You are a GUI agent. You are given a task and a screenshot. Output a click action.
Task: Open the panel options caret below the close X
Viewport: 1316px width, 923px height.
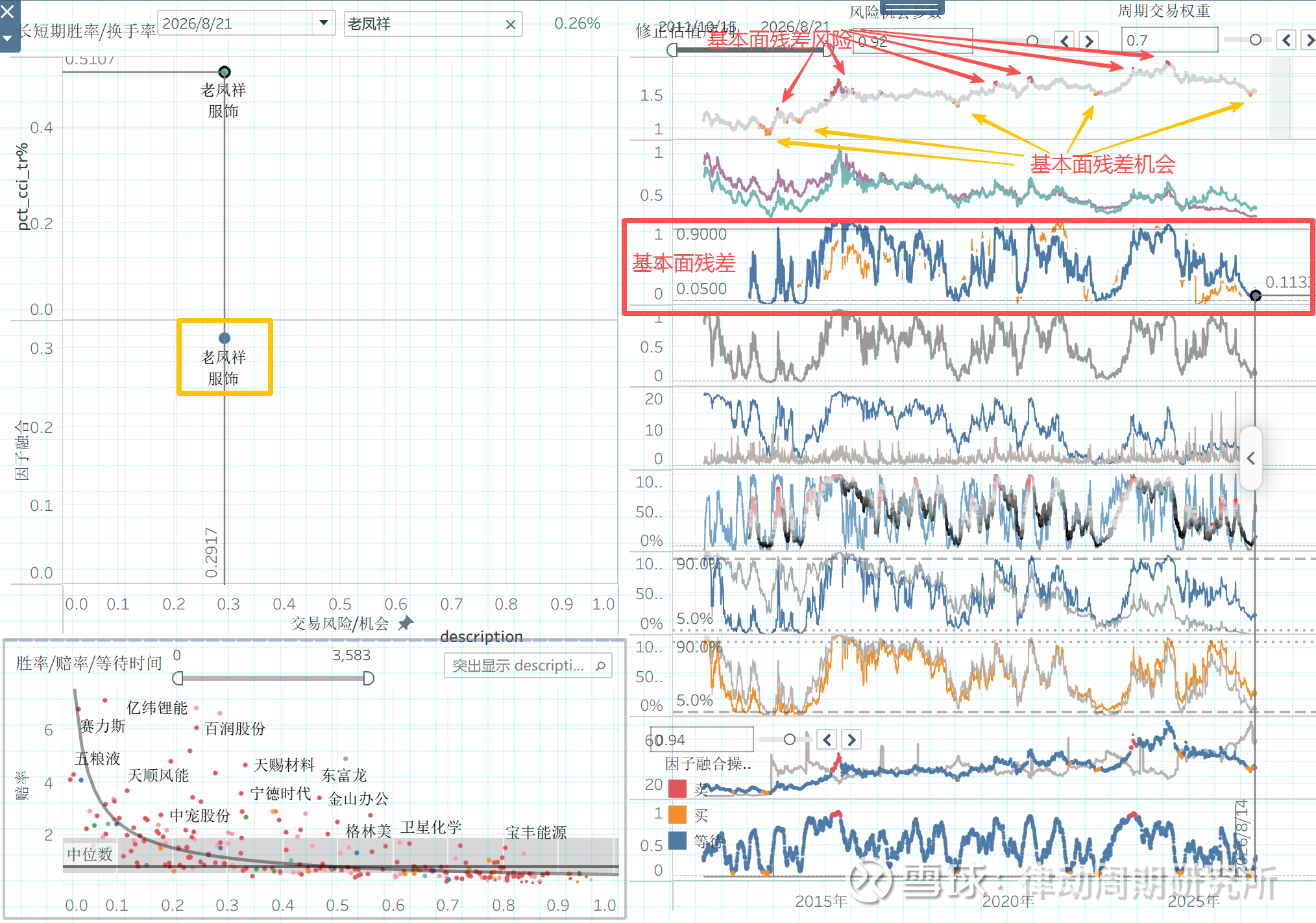(x=8, y=38)
